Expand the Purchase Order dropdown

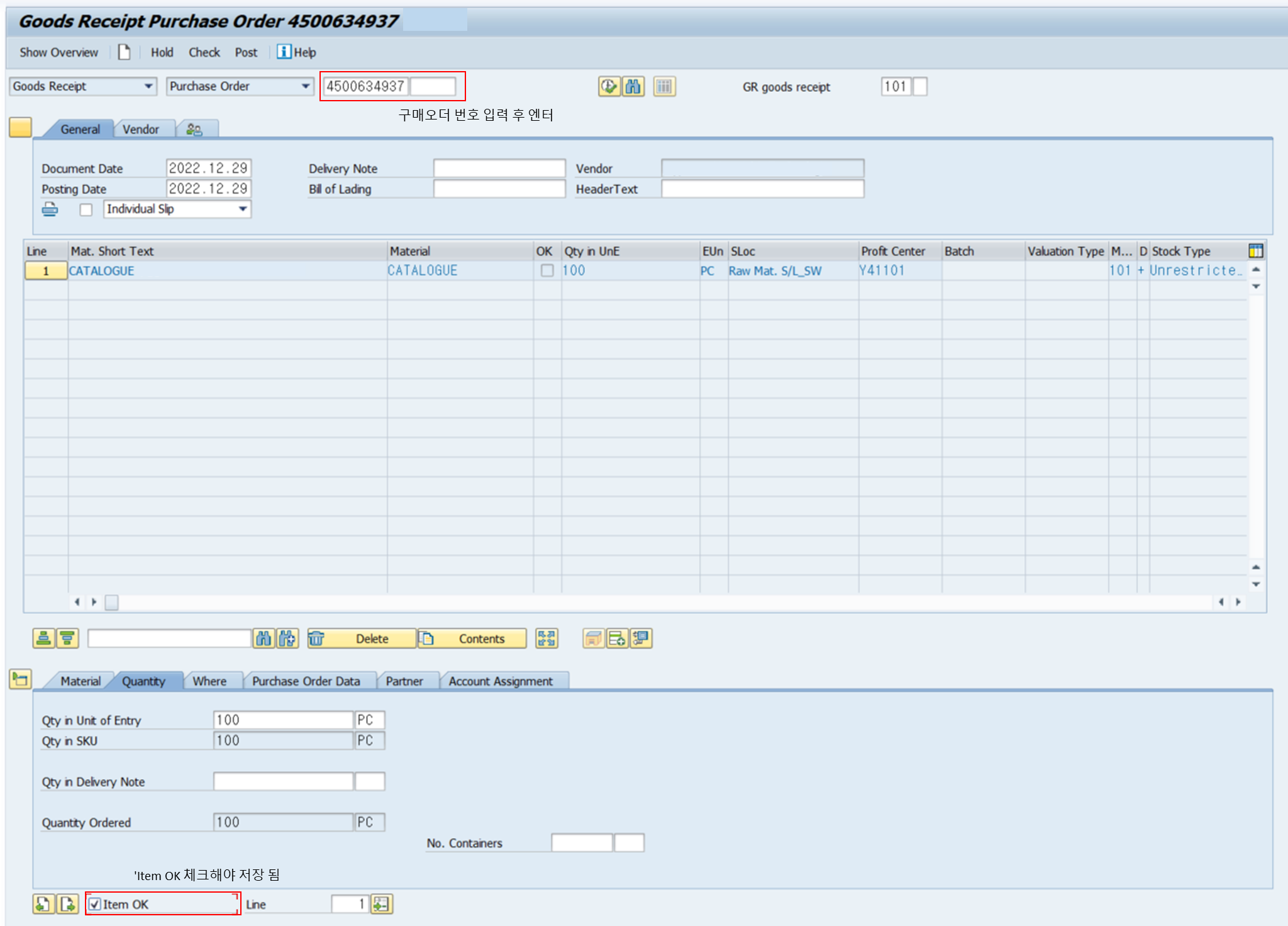click(x=306, y=86)
